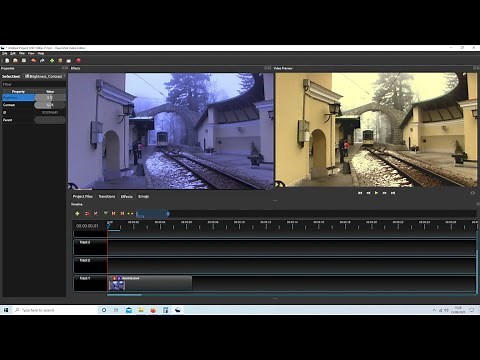
Task: Switch to the Project Files tab
Action: [83, 196]
